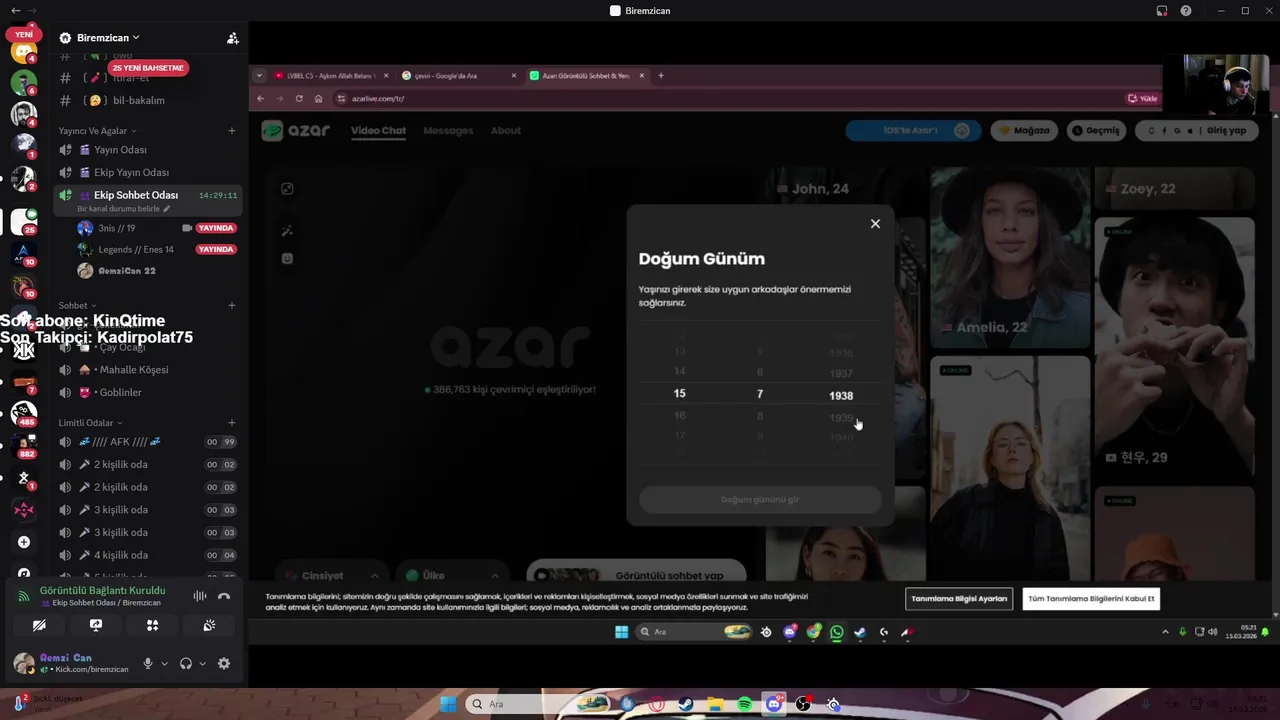Add a server with the plus icon
Image resolution: width=1280 pixels, height=720 pixels.
(x=24, y=542)
